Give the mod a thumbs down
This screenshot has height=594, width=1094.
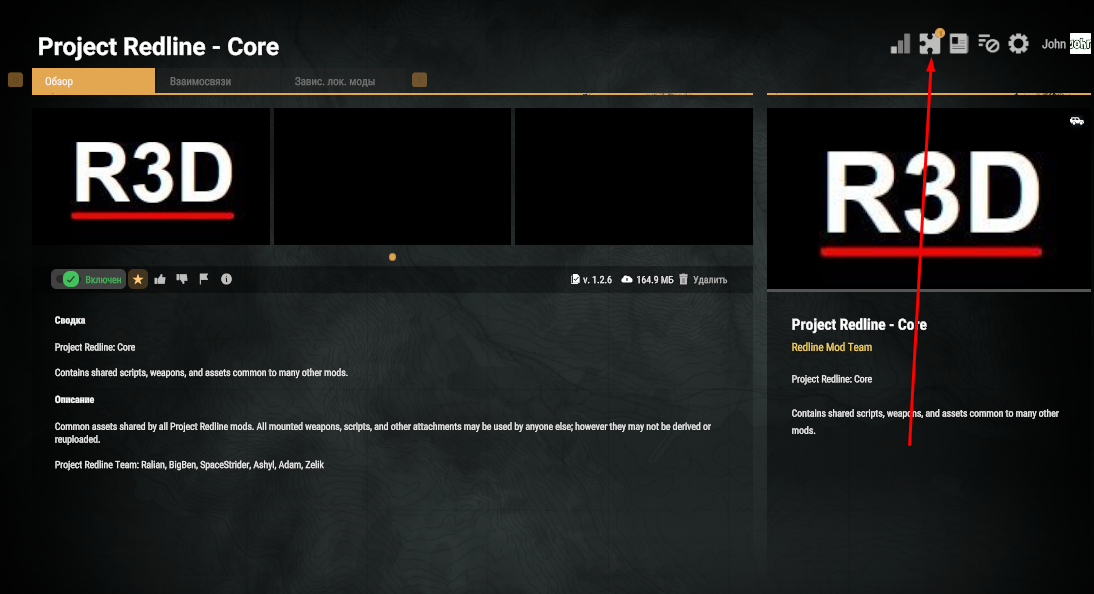pyautogui.click(x=182, y=279)
